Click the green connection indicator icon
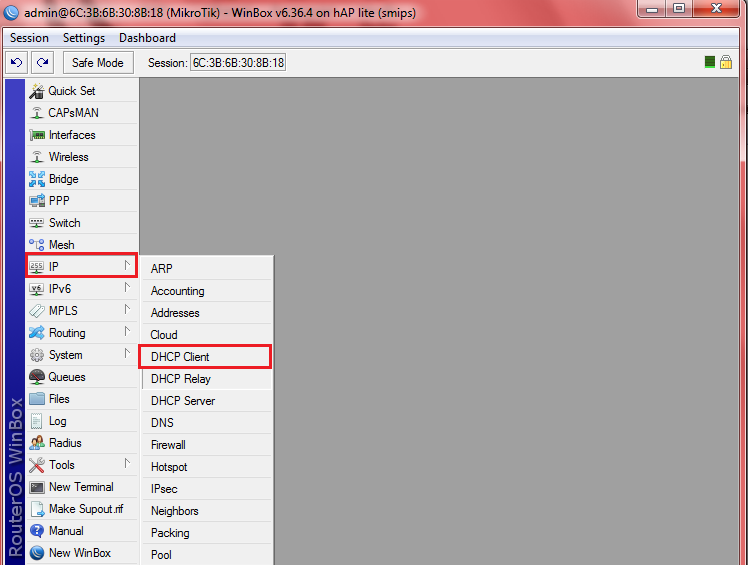The height and width of the screenshot is (565, 748). (710, 62)
